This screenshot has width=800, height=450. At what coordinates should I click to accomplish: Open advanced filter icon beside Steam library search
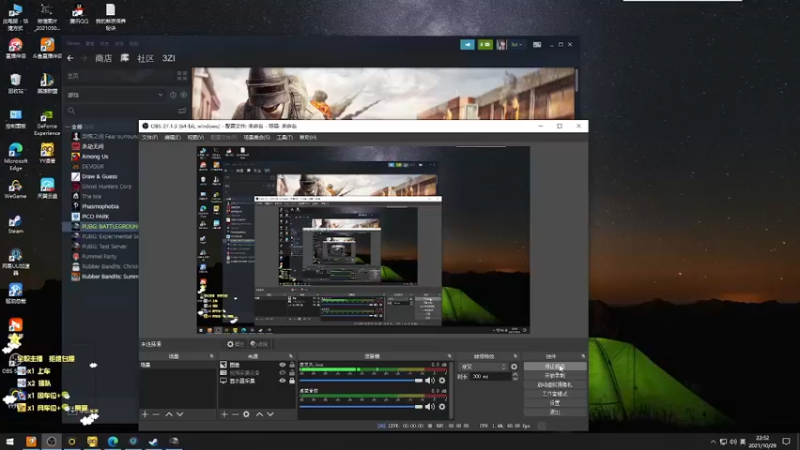pos(182,111)
